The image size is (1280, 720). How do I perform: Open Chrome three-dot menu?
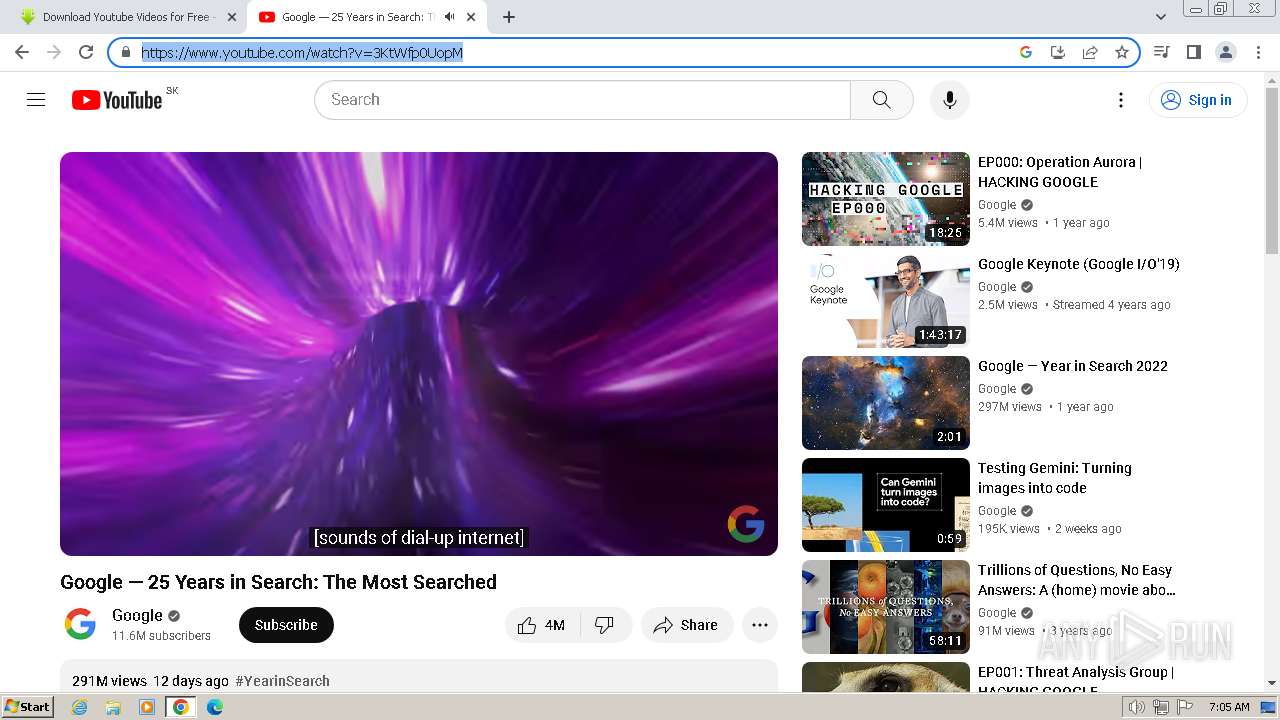(x=1259, y=52)
